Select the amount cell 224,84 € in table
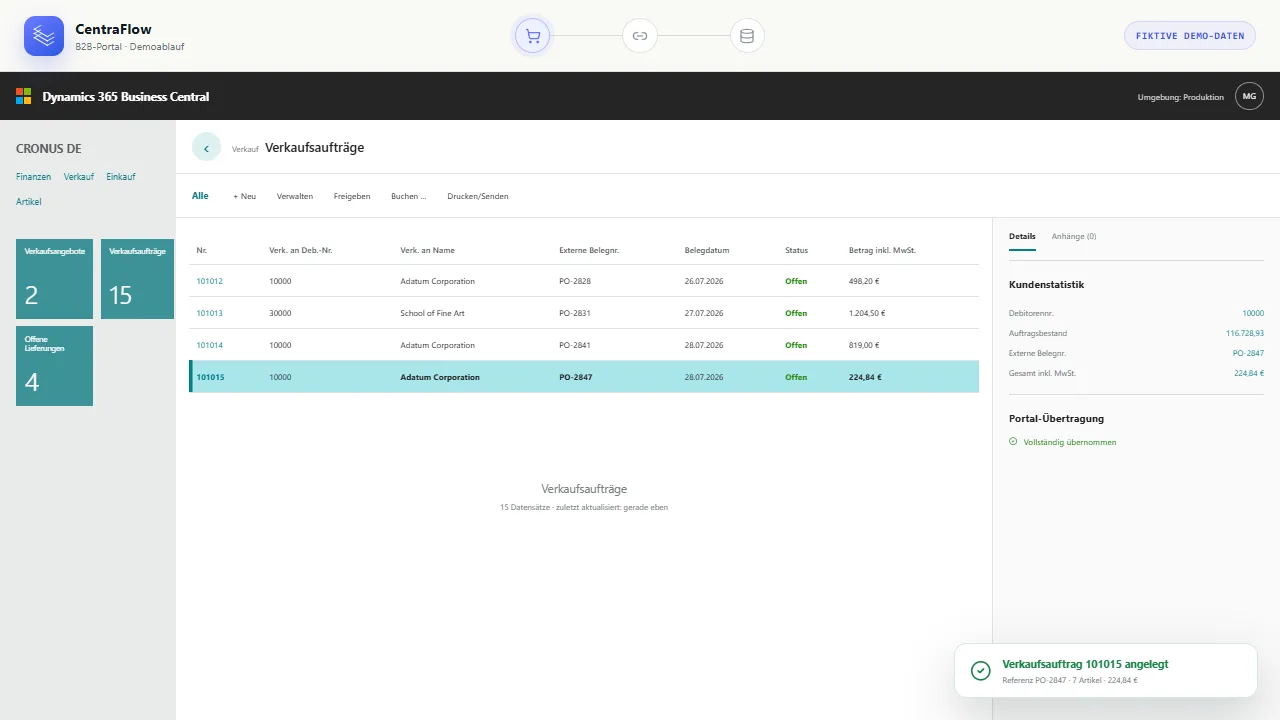Viewport: 1280px width, 720px height. click(865, 377)
